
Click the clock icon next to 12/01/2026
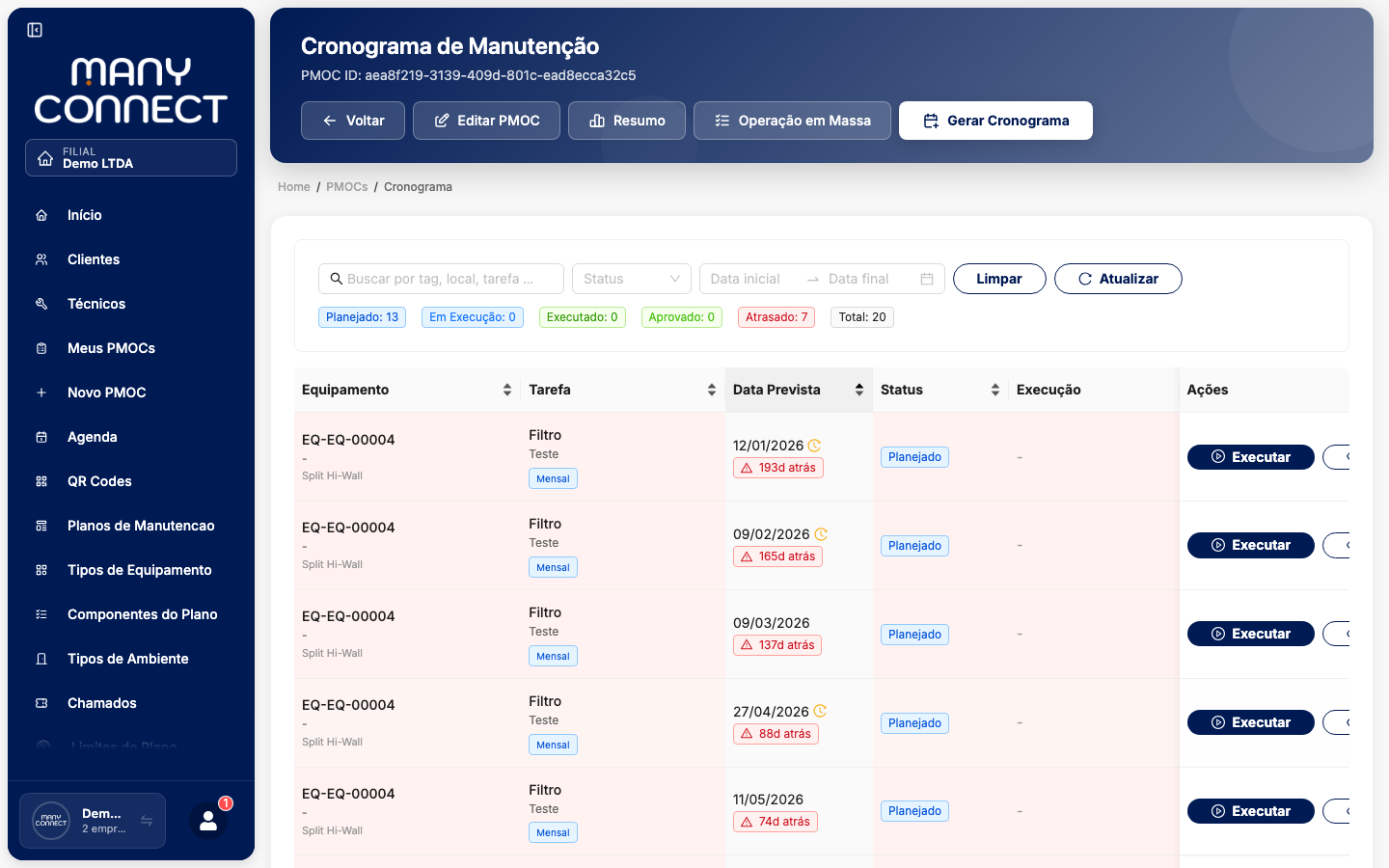(x=814, y=446)
